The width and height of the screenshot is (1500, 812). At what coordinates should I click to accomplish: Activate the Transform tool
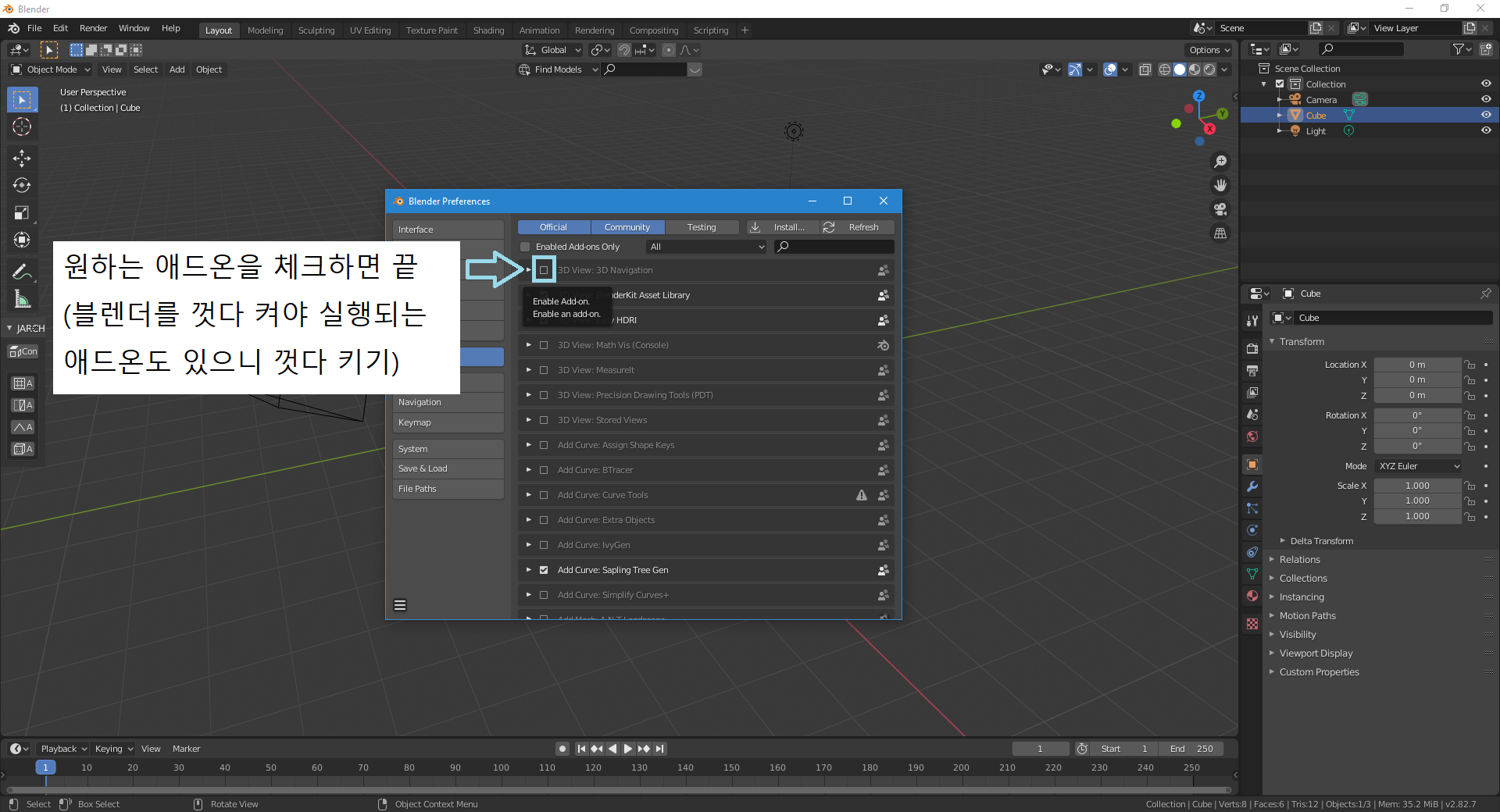(x=22, y=240)
